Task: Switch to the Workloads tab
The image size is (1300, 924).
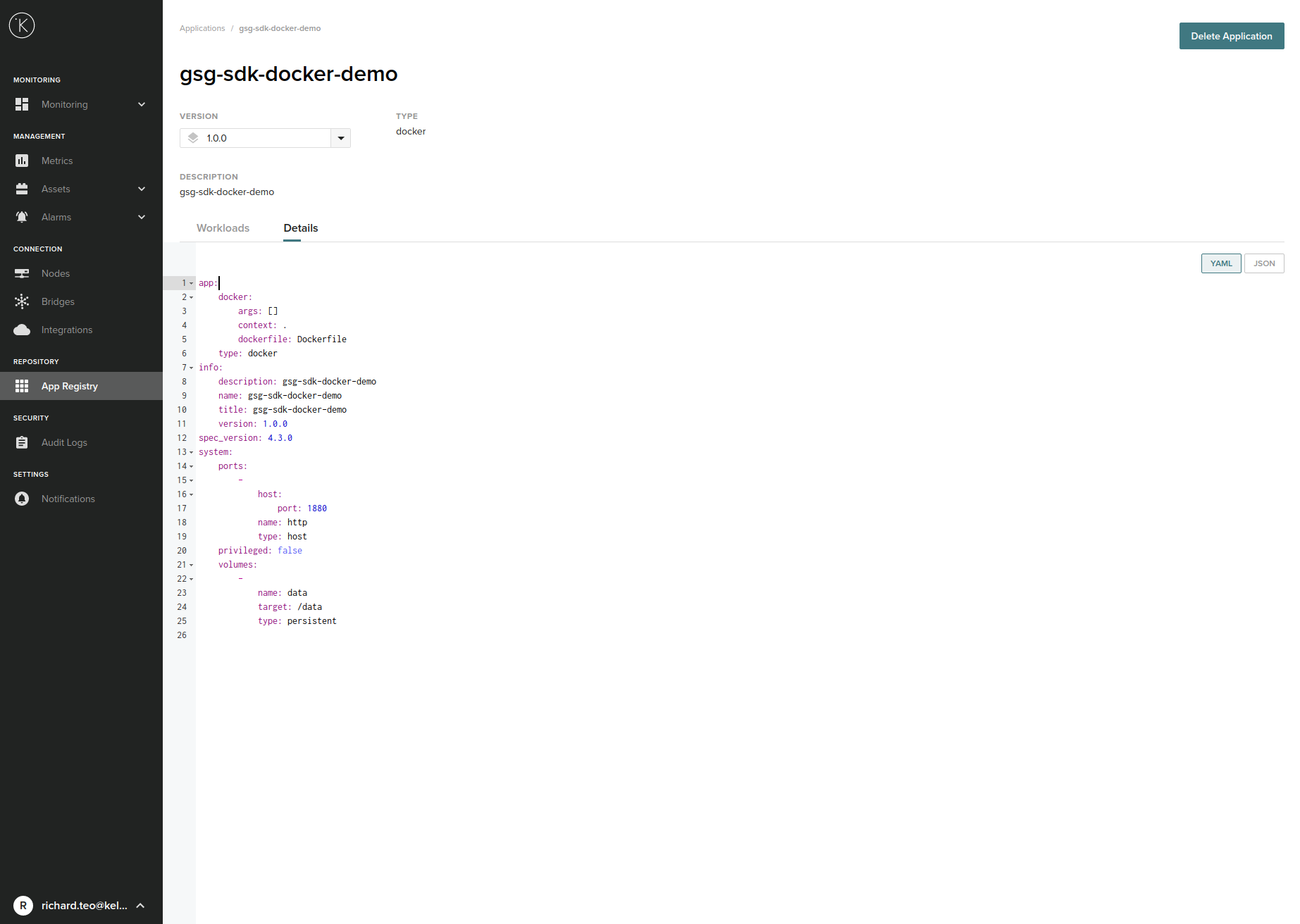Action: click(x=223, y=228)
